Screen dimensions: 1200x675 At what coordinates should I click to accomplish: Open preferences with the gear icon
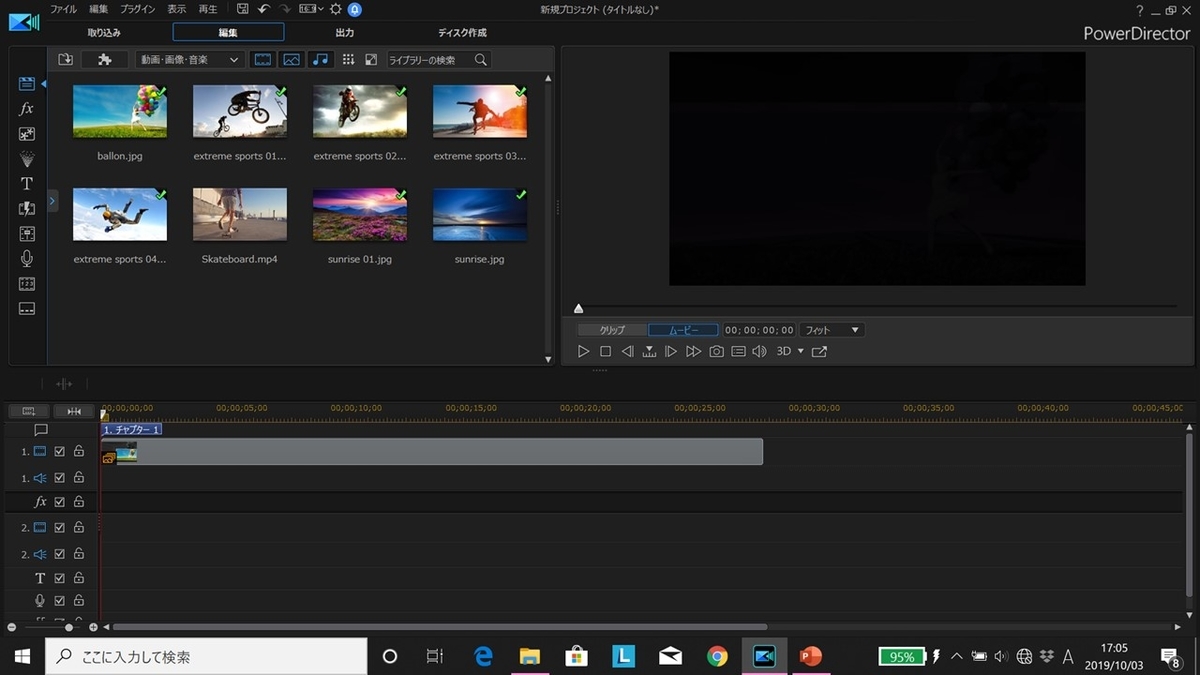(335, 9)
